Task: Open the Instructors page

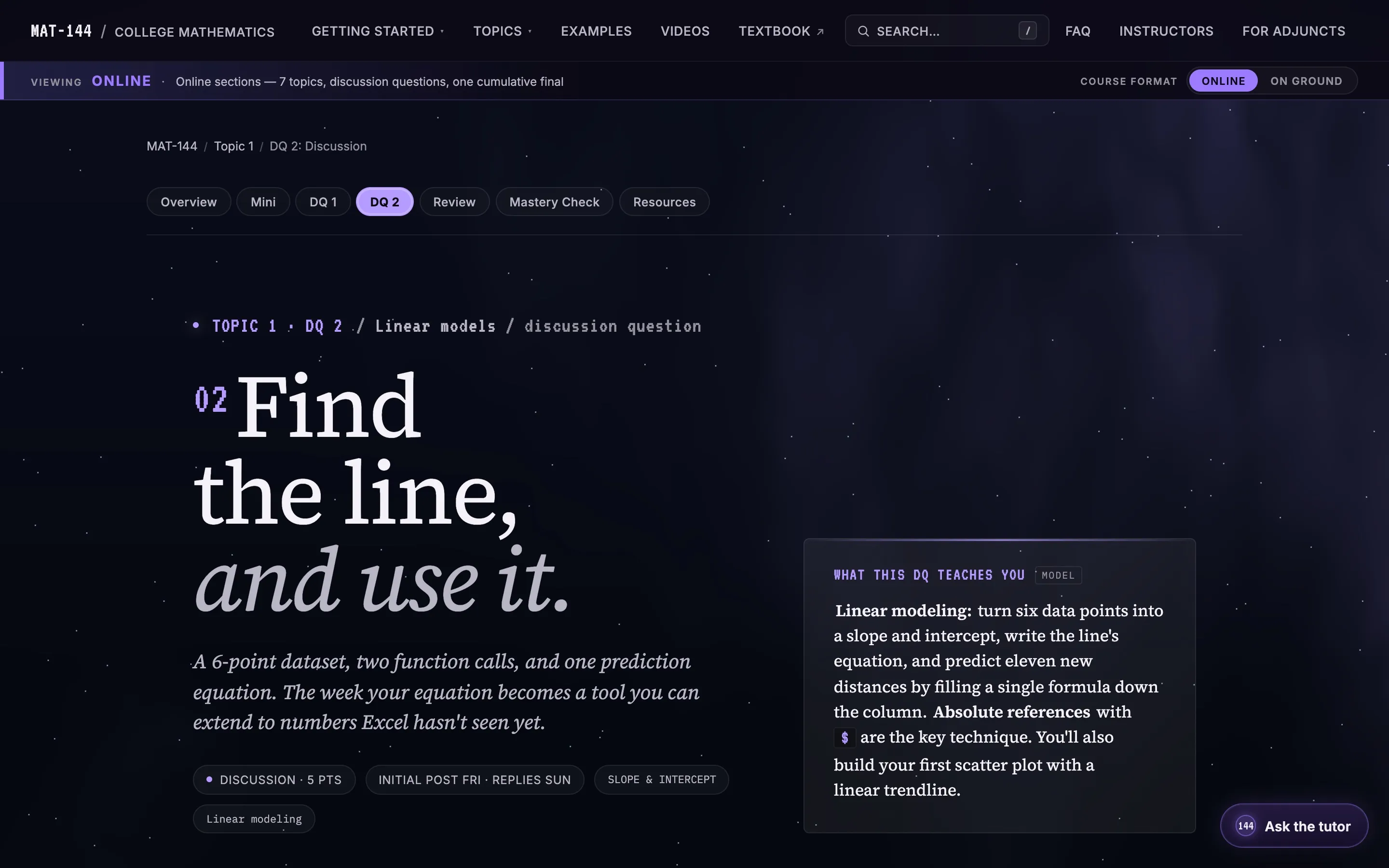Action: [1166, 31]
